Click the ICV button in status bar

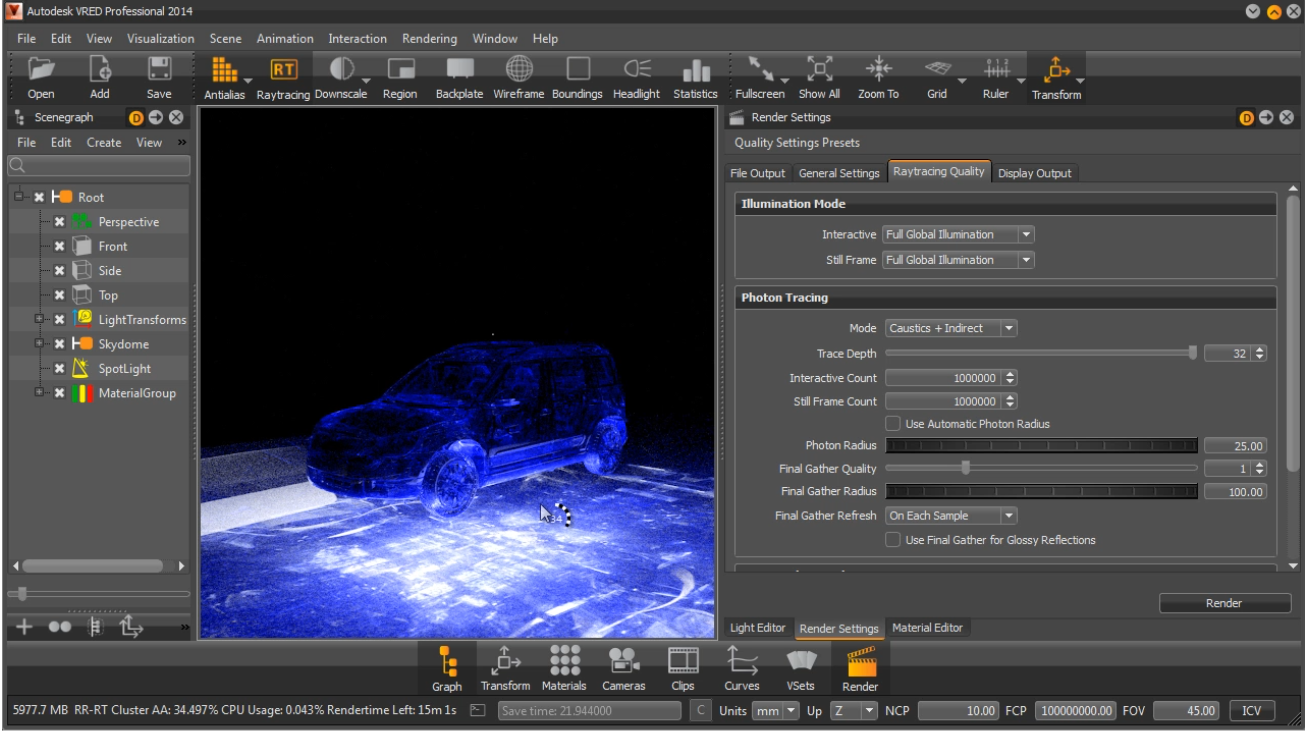(x=1251, y=711)
